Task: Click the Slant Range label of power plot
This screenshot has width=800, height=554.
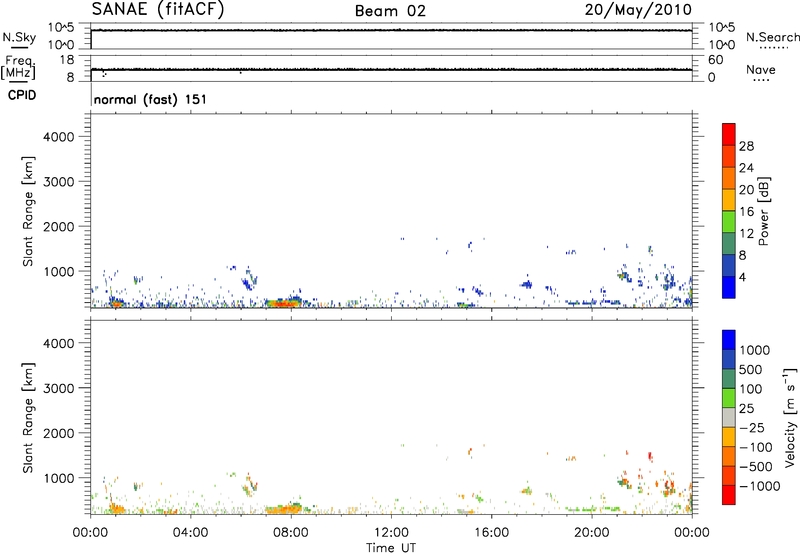Action: [x=28, y=211]
